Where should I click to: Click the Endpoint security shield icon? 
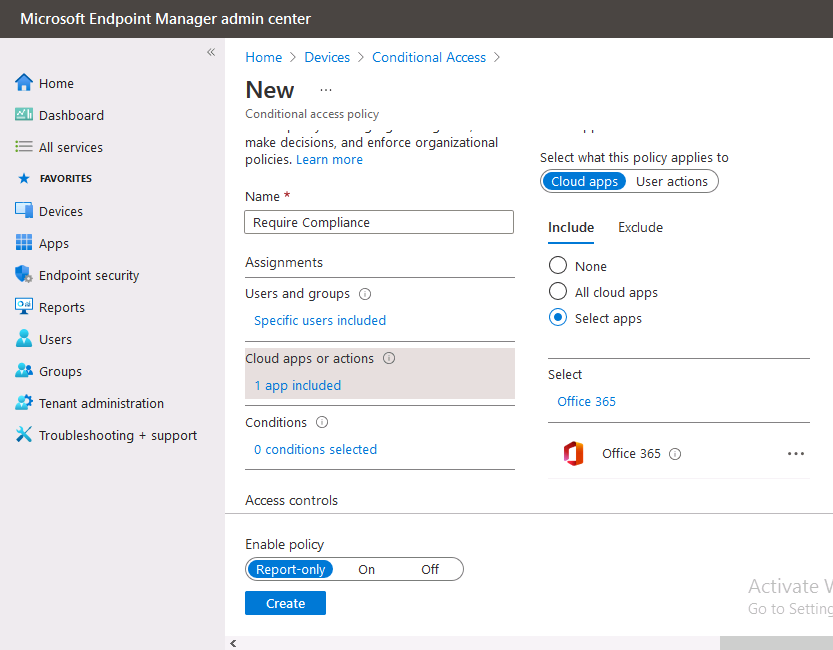coord(23,275)
